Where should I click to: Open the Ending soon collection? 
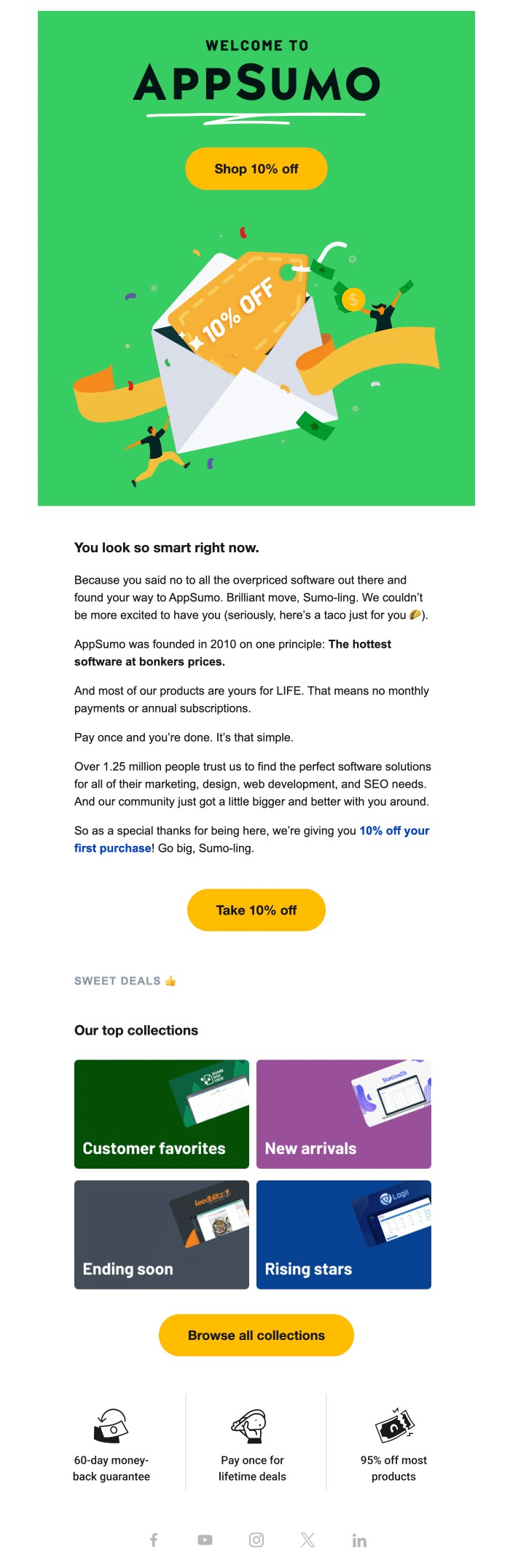(x=161, y=1234)
